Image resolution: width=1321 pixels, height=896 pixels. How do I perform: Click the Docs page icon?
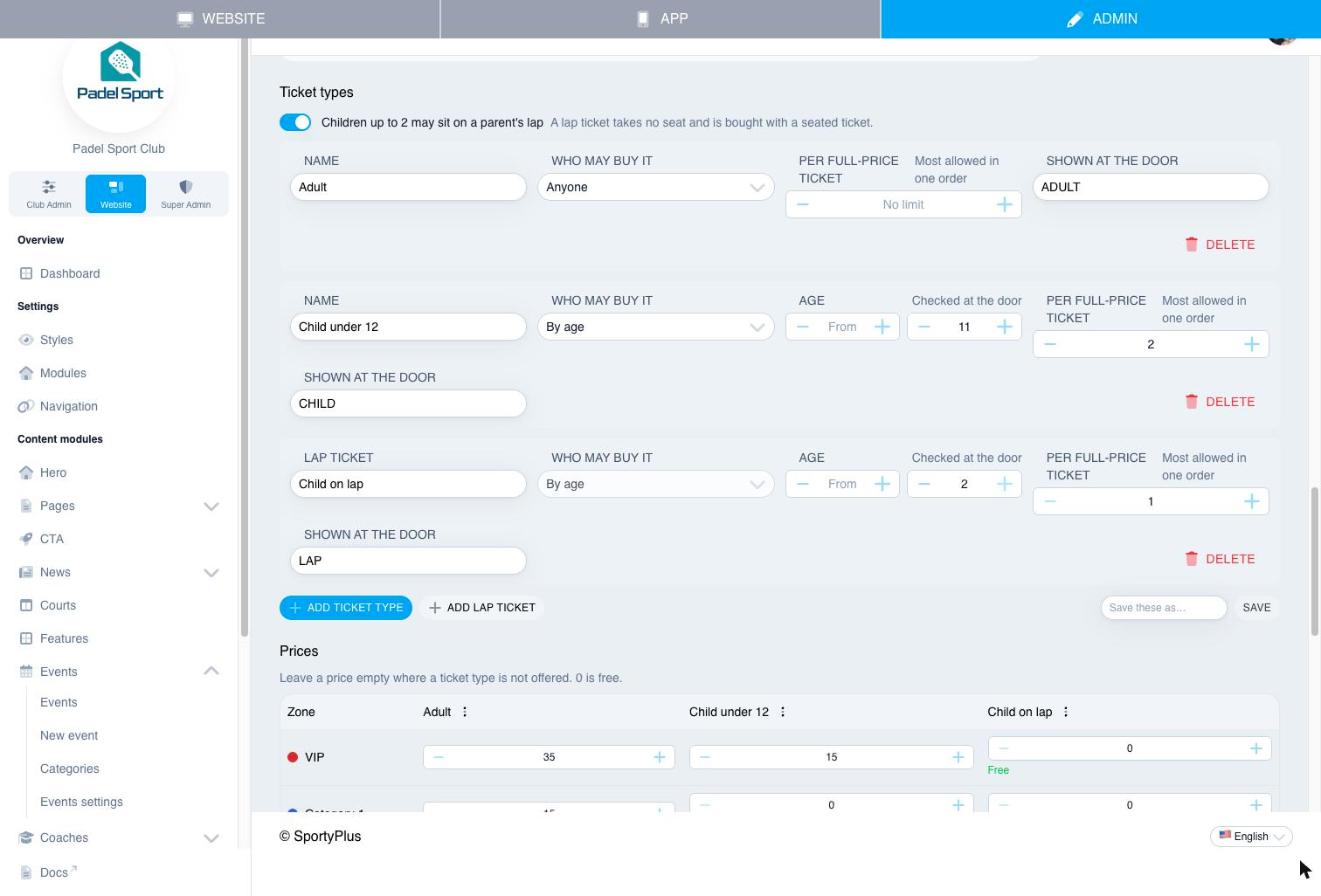(26, 873)
